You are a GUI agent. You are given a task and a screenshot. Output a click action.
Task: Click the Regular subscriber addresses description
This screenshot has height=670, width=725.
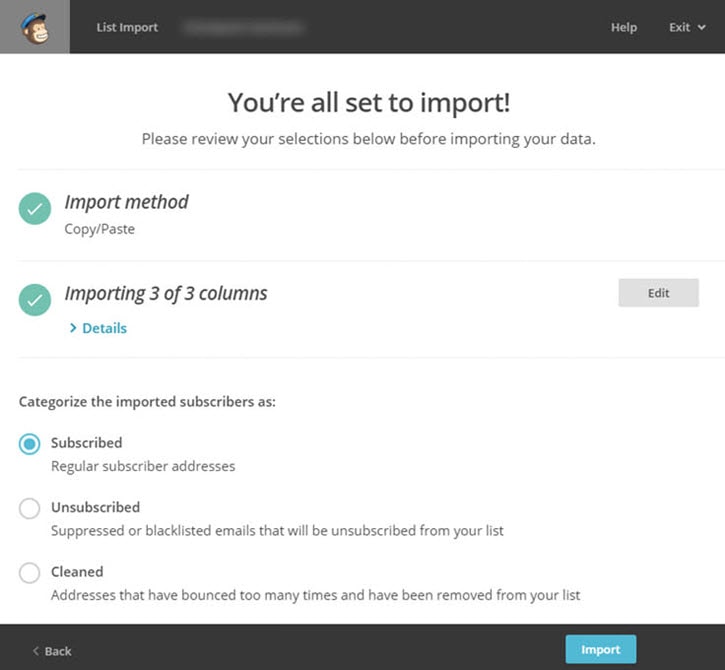[x=143, y=466]
